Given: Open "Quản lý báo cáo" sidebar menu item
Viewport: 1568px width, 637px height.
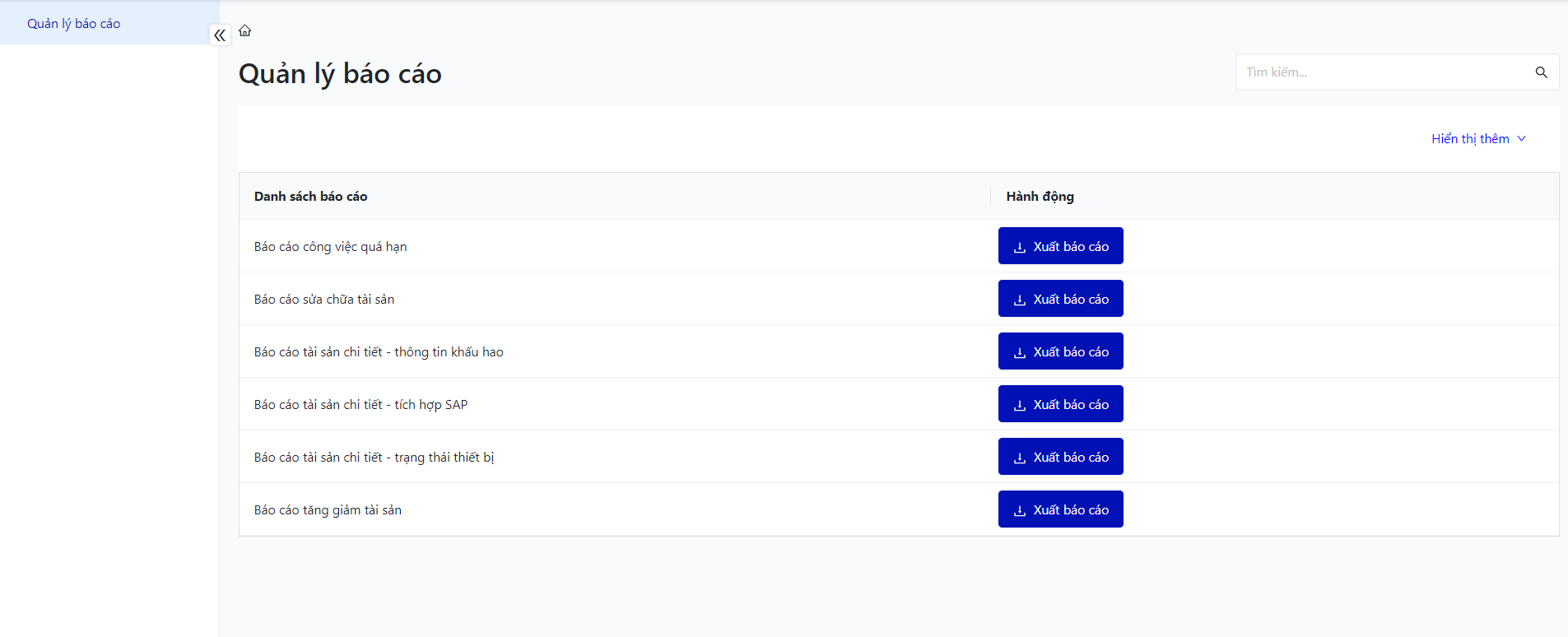Looking at the screenshot, I should click(74, 24).
